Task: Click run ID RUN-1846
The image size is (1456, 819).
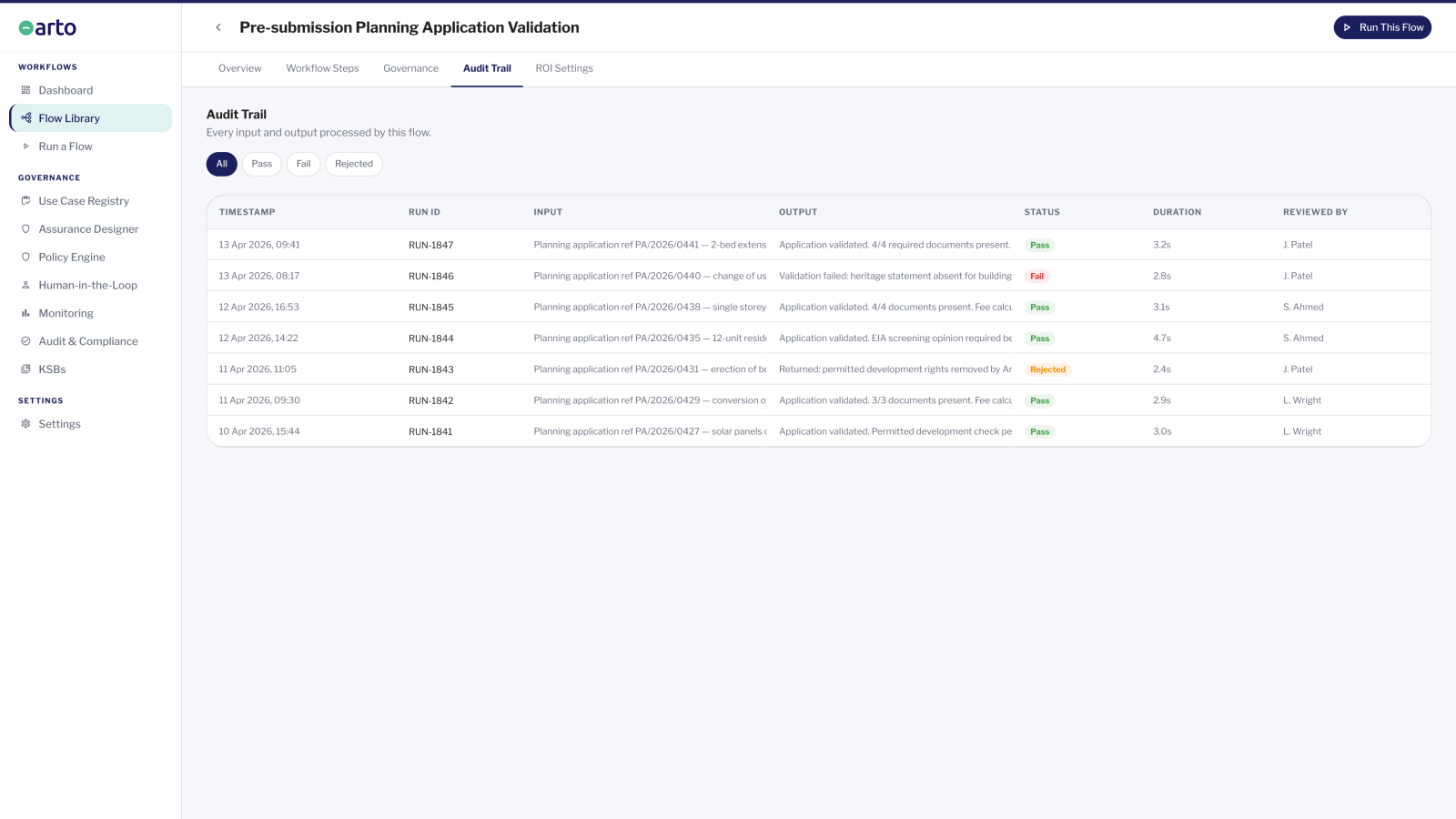Action: click(430, 277)
